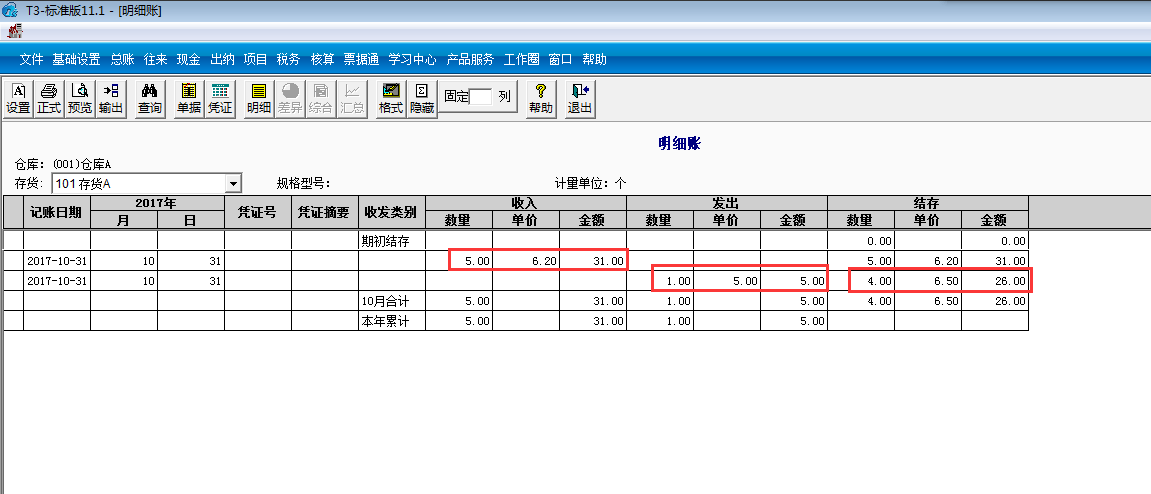The width and height of the screenshot is (1151, 494).
Task: Open the 学习中心 menu
Action: [x=413, y=59]
